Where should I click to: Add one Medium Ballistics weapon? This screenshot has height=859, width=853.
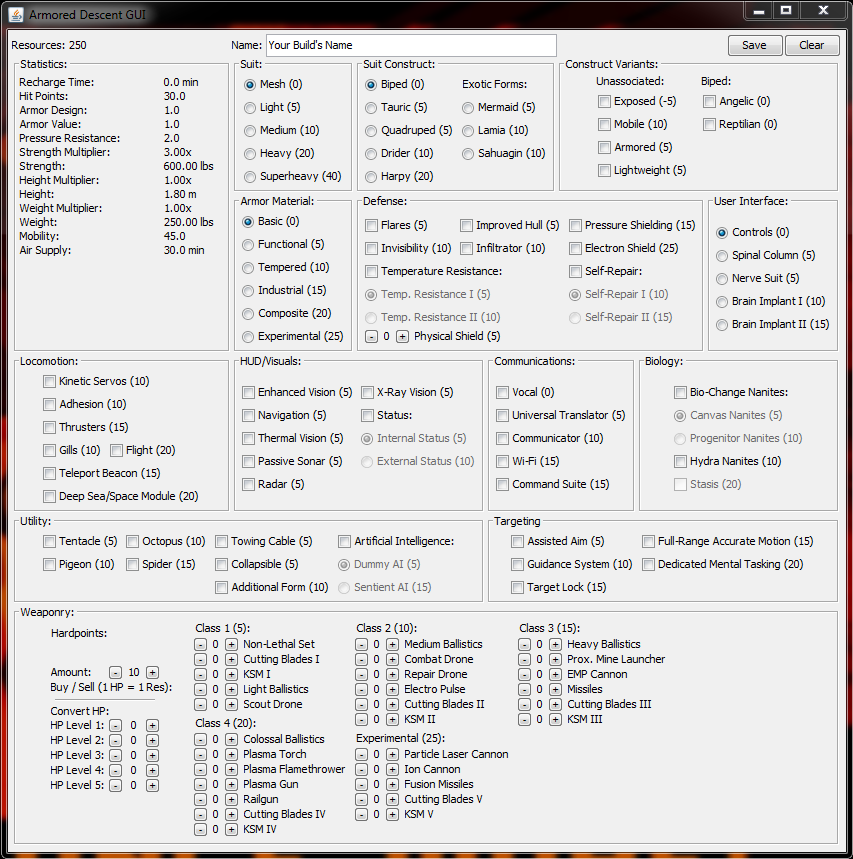tap(392, 644)
